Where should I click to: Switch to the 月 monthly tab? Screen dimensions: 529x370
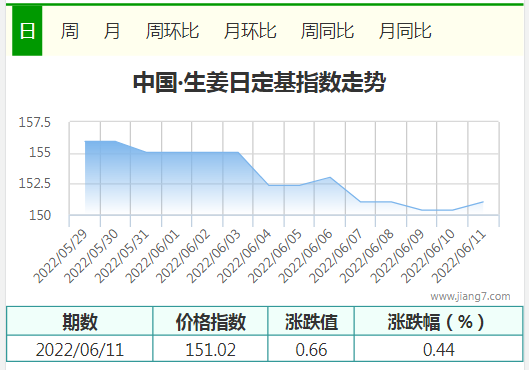pos(112,31)
